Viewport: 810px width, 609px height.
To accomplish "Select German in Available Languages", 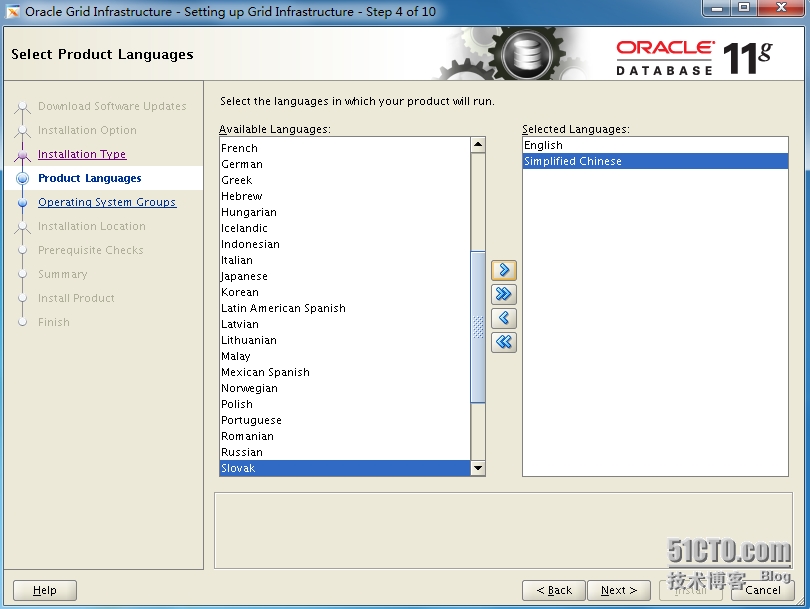I will coord(345,164).
